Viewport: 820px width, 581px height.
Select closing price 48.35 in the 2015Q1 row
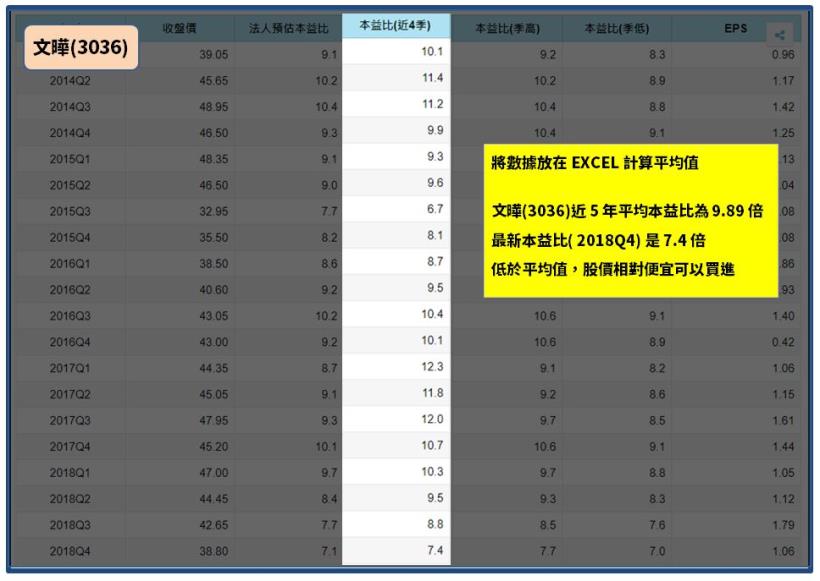click(x=213, y=159)
